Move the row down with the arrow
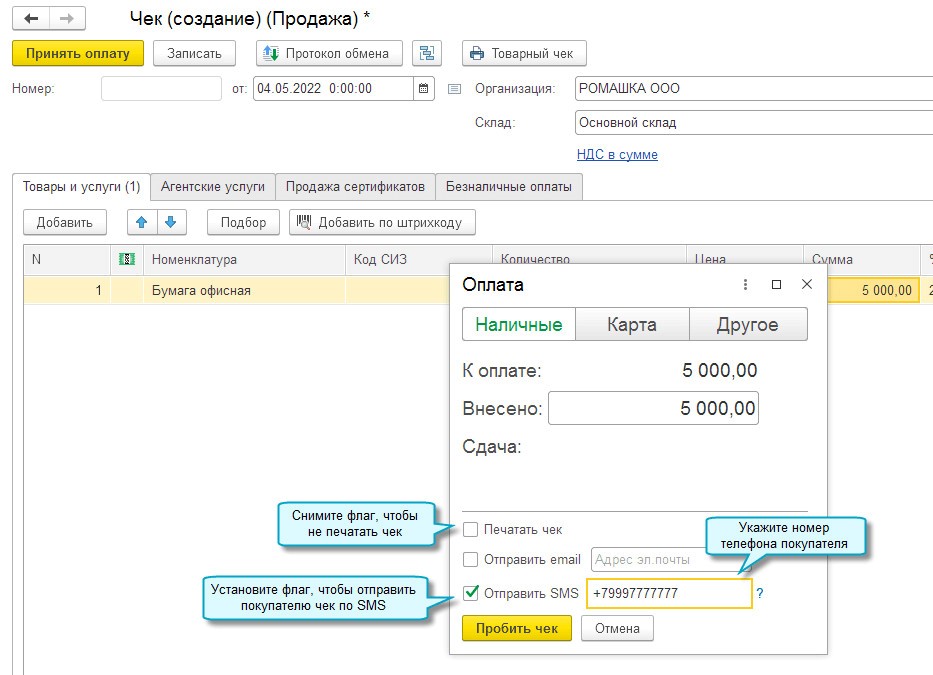 tap(170, 222)
